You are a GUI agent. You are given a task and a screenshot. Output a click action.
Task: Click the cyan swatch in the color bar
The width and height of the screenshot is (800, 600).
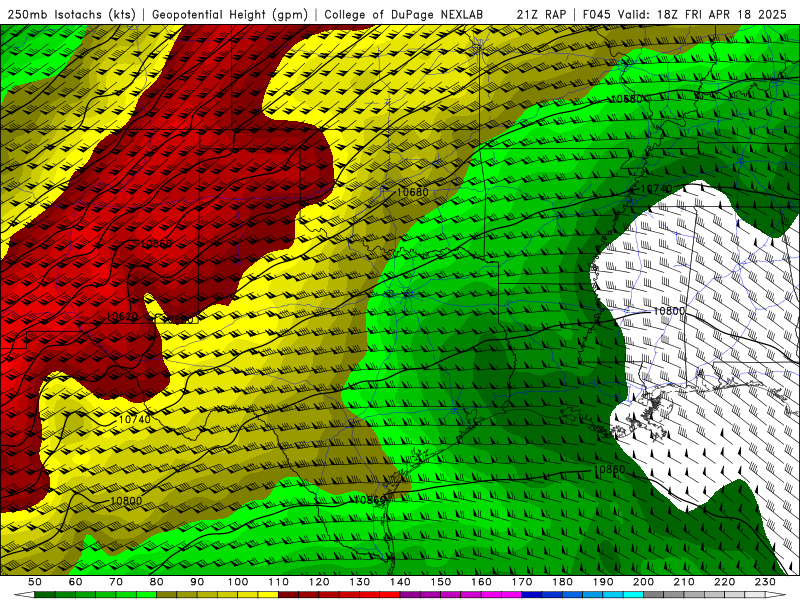click(x=633, y=595)
